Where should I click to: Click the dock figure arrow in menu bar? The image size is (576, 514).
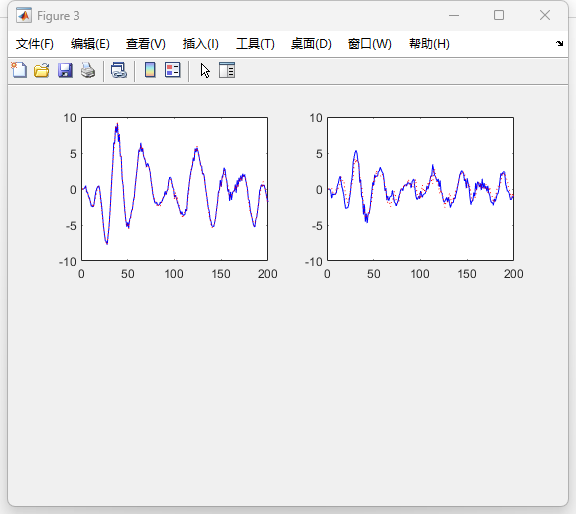tap(559, 43)
